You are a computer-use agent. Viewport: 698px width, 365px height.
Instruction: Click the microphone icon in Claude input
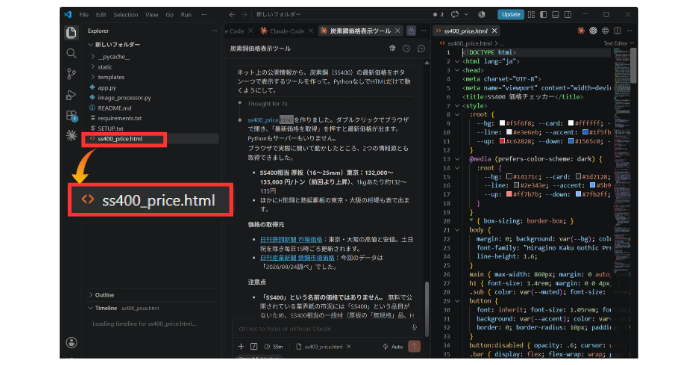(414, 328)
